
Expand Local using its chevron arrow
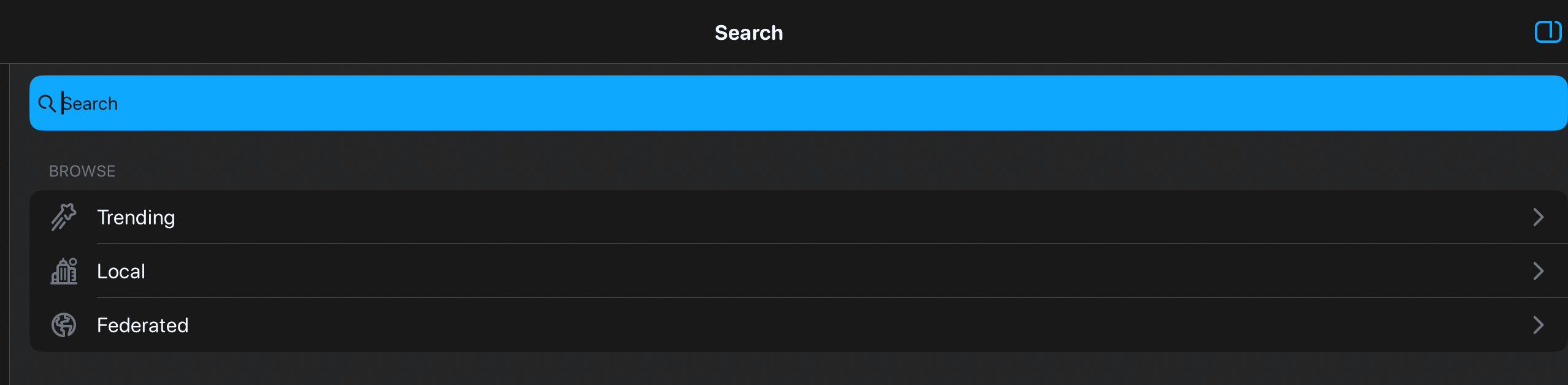coord(1538,271)
